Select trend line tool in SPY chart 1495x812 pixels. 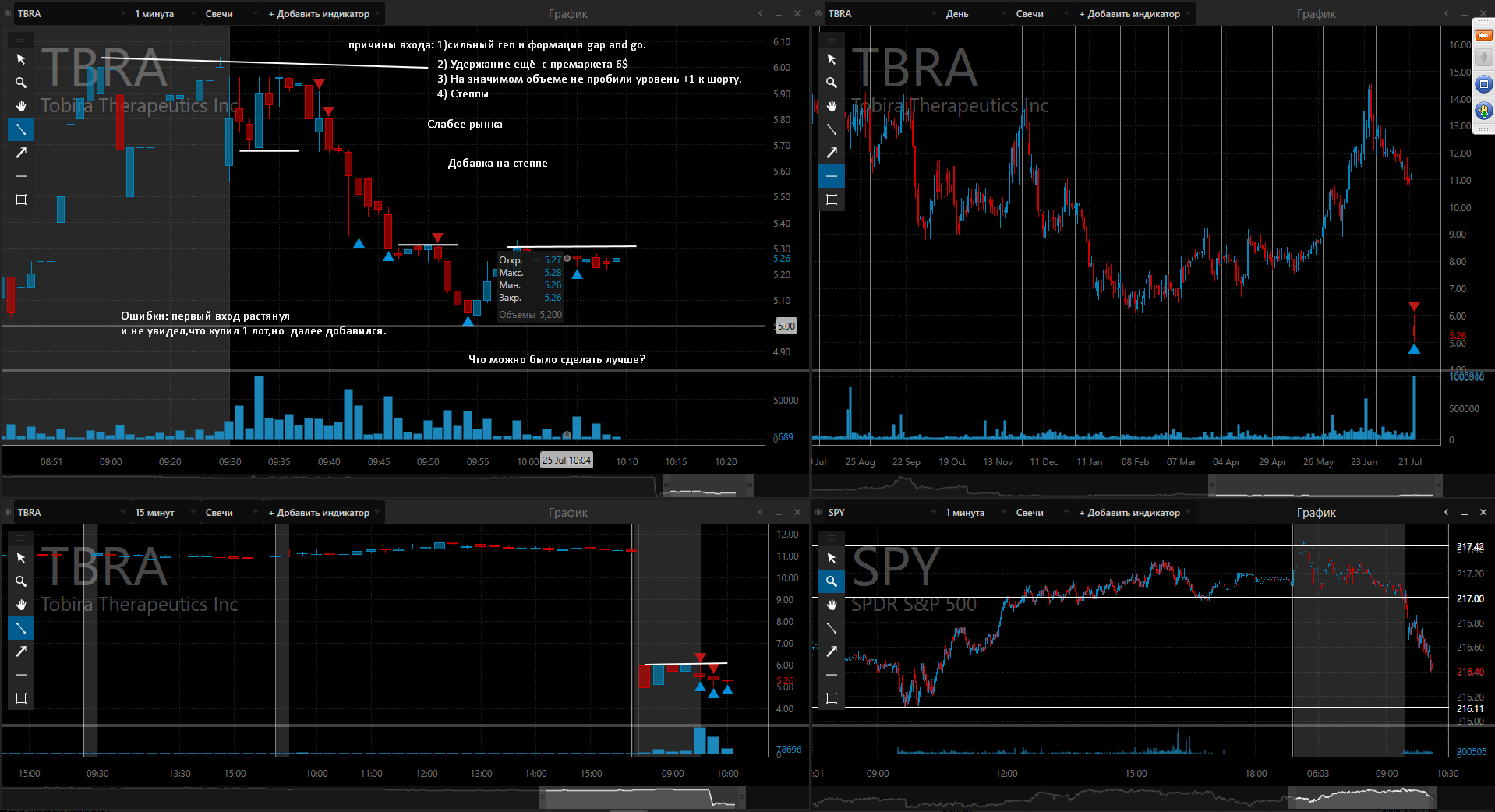coord(832,628)
